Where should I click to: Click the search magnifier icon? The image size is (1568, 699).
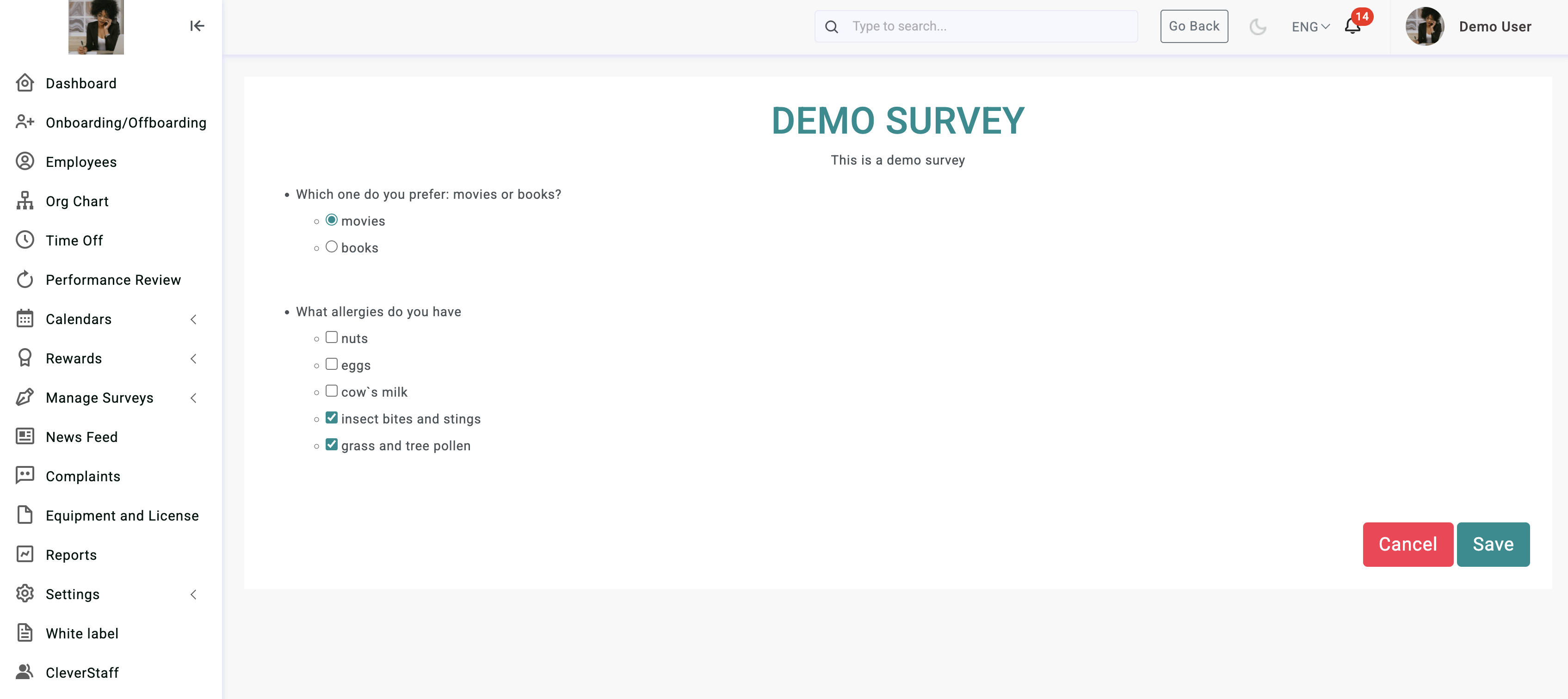832,27
